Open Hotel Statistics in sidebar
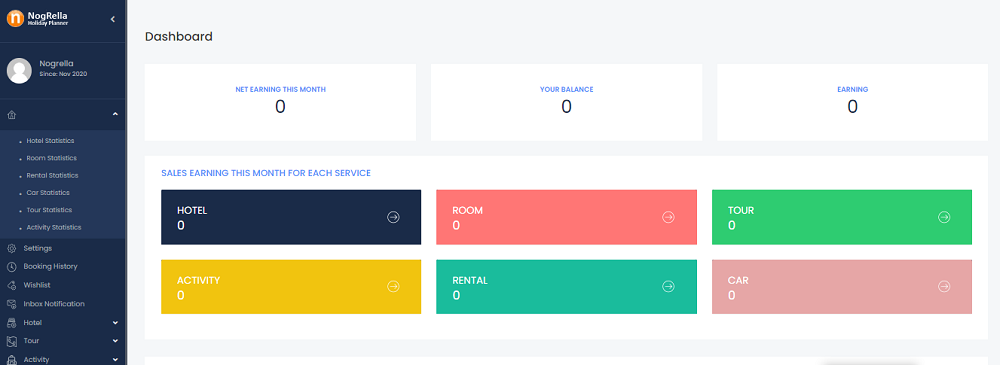 pos(50,140)
